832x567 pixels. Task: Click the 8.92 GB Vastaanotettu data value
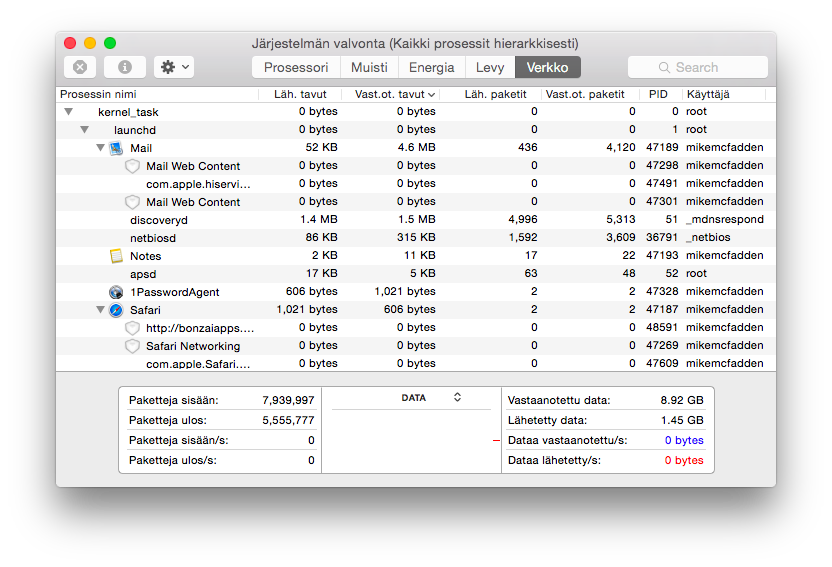click(x=682, y=400)
